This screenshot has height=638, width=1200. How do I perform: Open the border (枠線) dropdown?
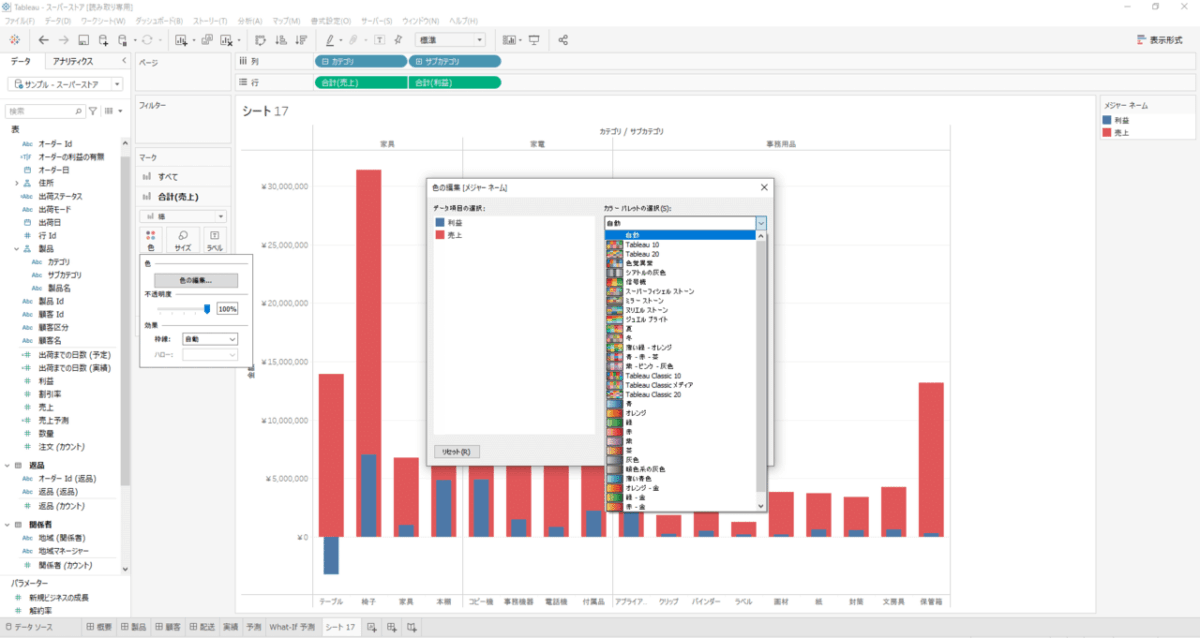tap(210, 340)
